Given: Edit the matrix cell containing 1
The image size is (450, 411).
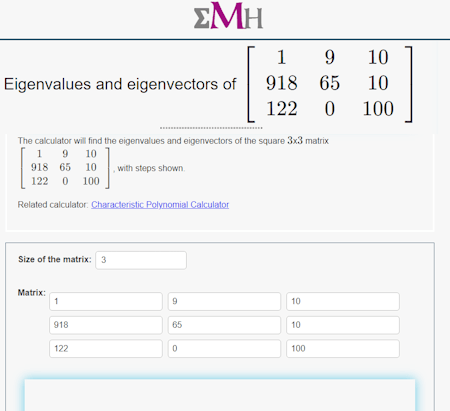Looking at the screenshot, I should click(x=106, y=301).
